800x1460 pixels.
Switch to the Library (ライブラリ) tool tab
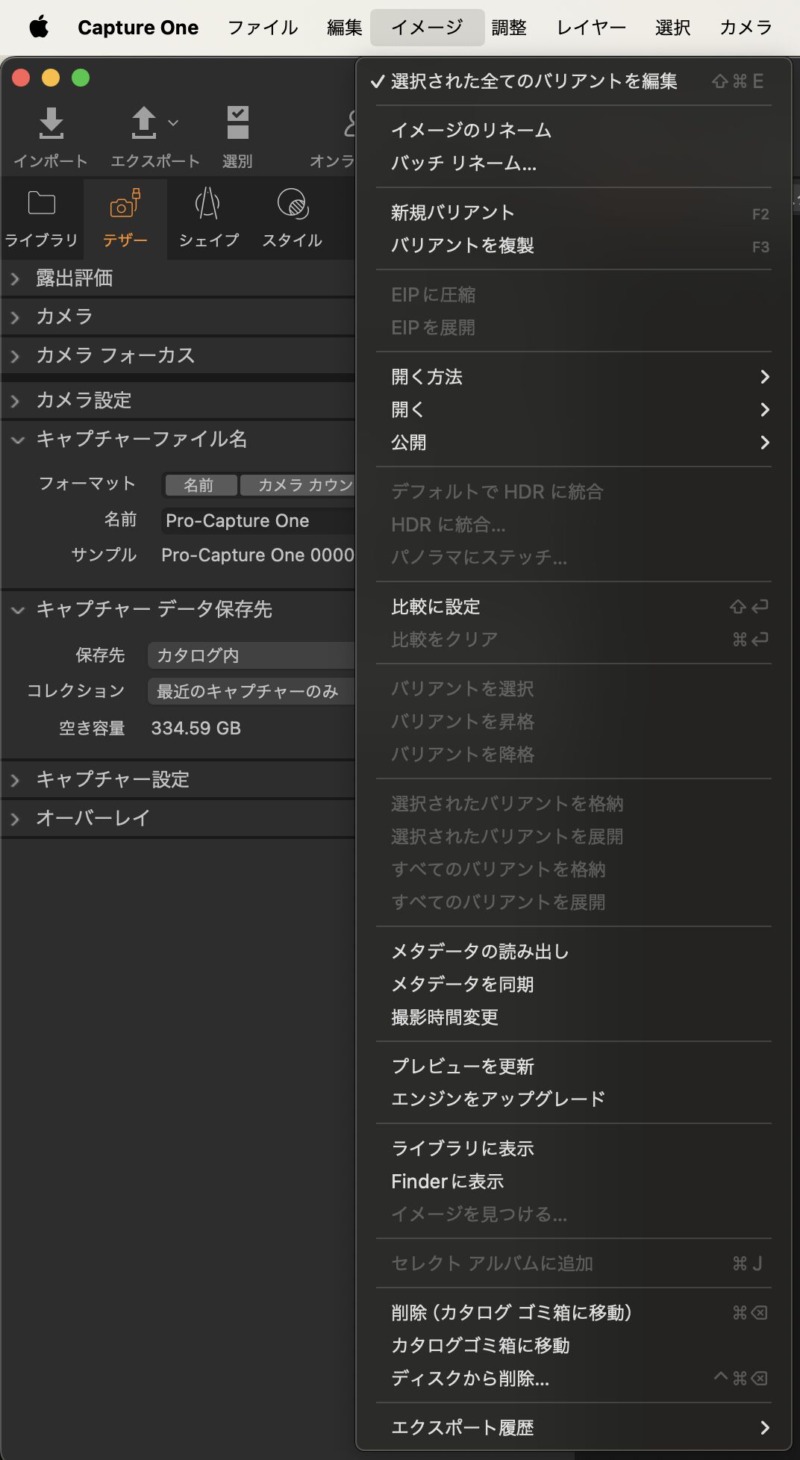41,205
